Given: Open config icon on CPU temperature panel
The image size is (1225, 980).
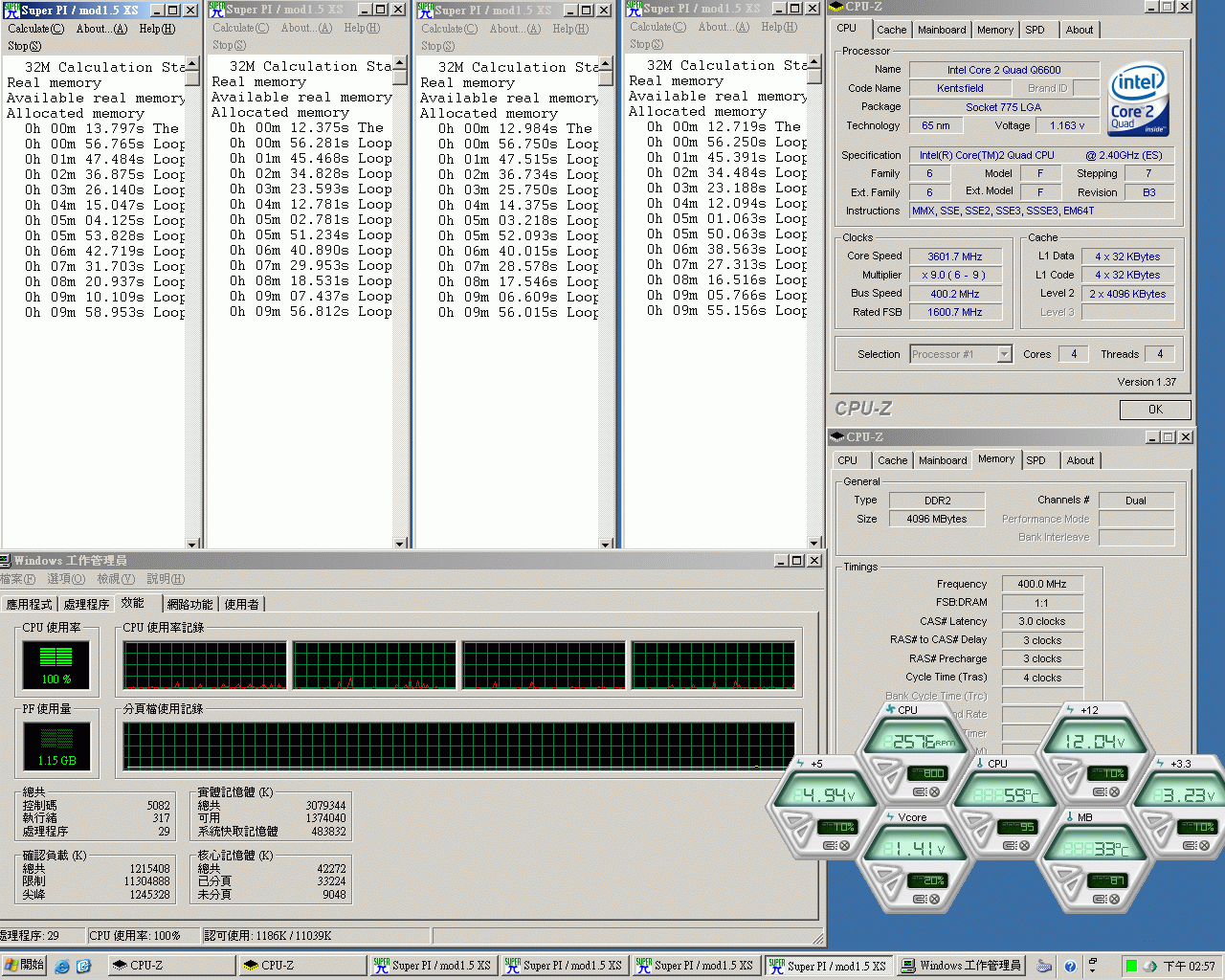Looking at the screenshot, I should point(1009,845).
